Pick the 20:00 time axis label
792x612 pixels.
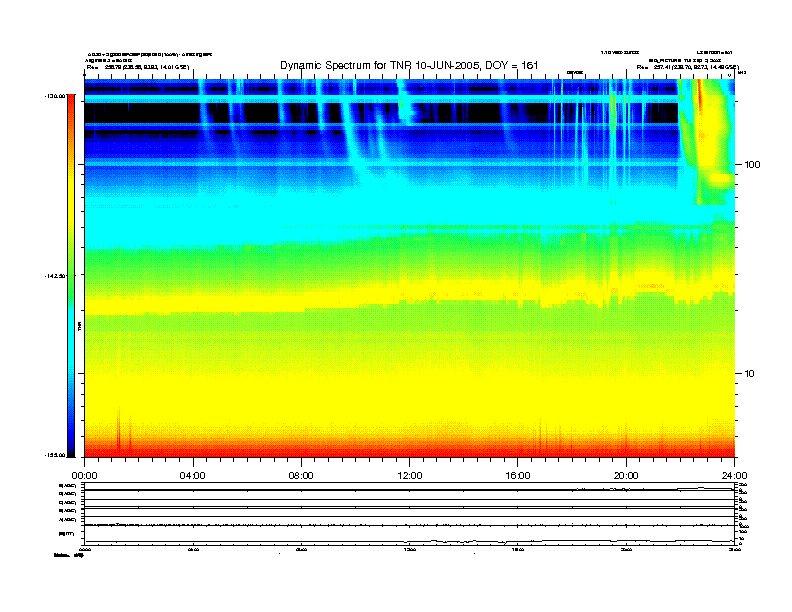point(626,476)
